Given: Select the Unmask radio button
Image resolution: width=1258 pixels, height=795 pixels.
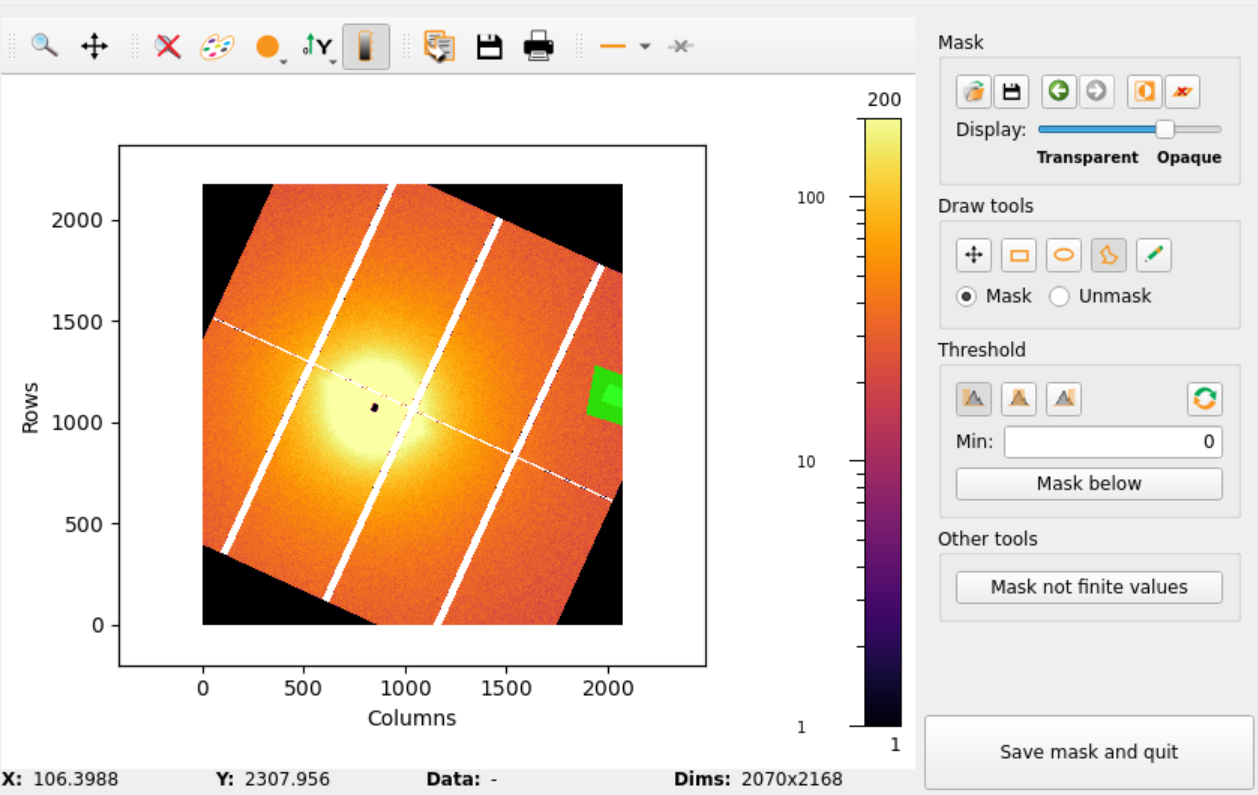Looking at the screenshot, I should [1100, 296].
